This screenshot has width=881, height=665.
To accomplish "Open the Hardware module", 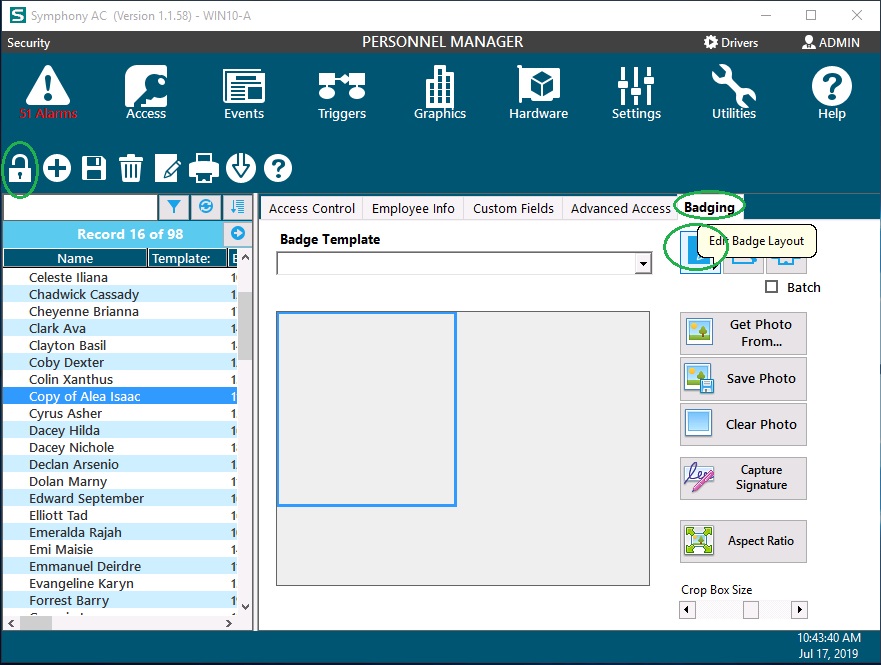I will tap(538, 92).
